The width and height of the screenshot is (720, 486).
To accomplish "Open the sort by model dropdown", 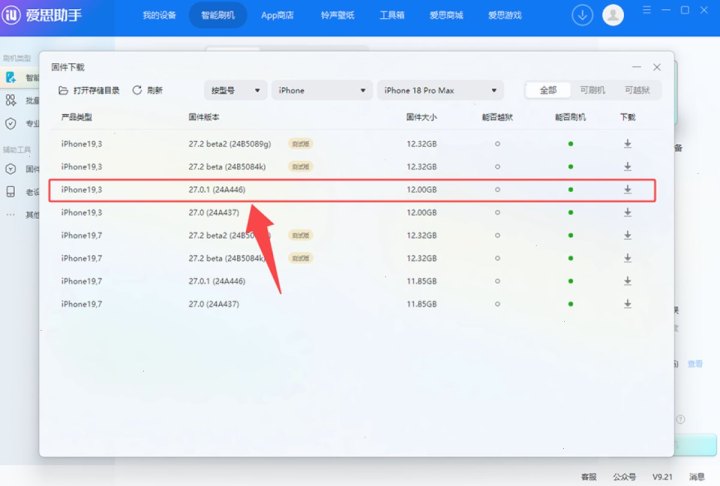I will [x=236, y=90].
